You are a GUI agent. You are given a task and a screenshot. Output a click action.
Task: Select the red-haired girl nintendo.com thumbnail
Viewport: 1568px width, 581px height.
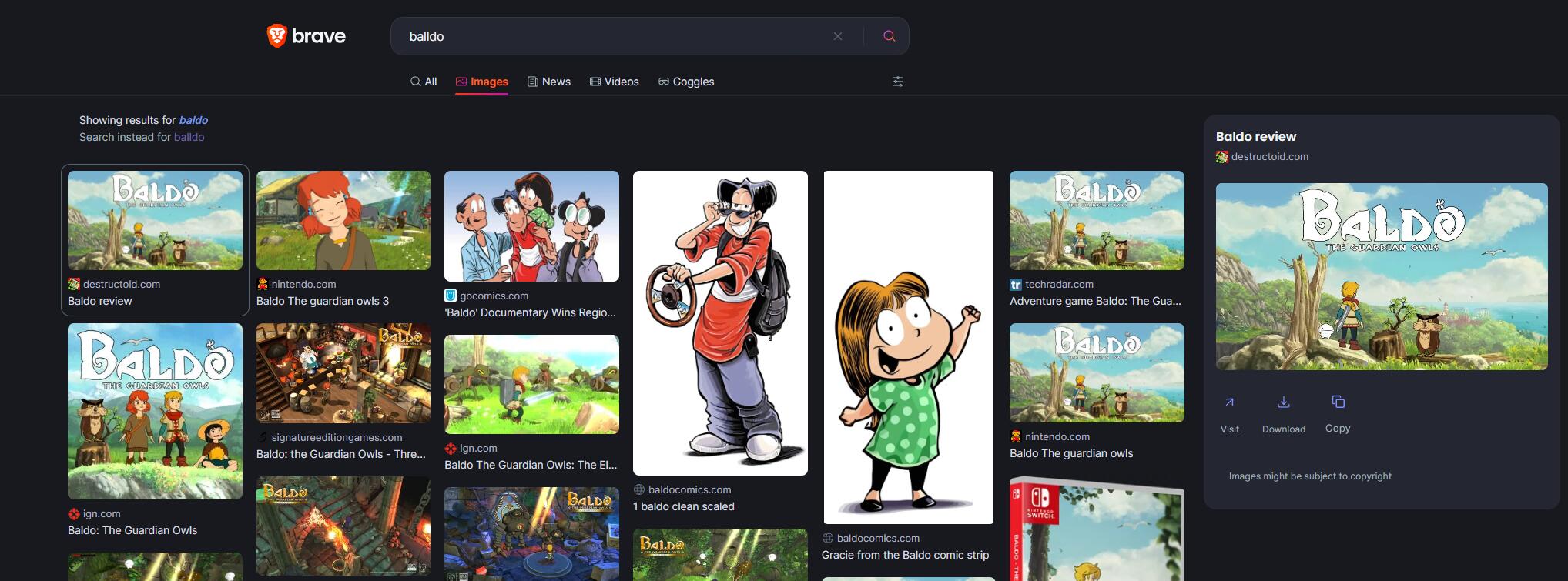pos(343,221)
